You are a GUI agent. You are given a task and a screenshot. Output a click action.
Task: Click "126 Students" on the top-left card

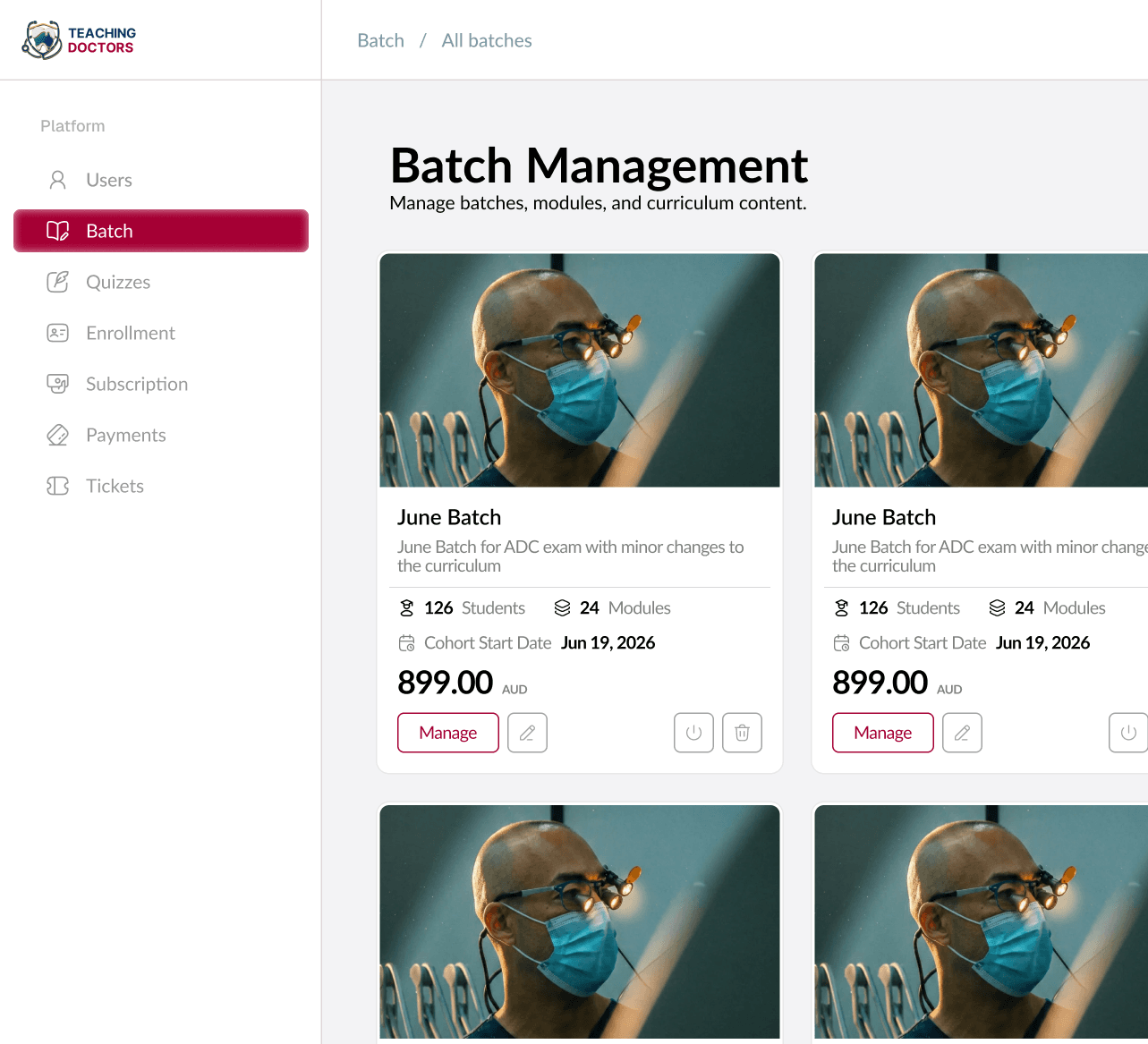(474, 608)
